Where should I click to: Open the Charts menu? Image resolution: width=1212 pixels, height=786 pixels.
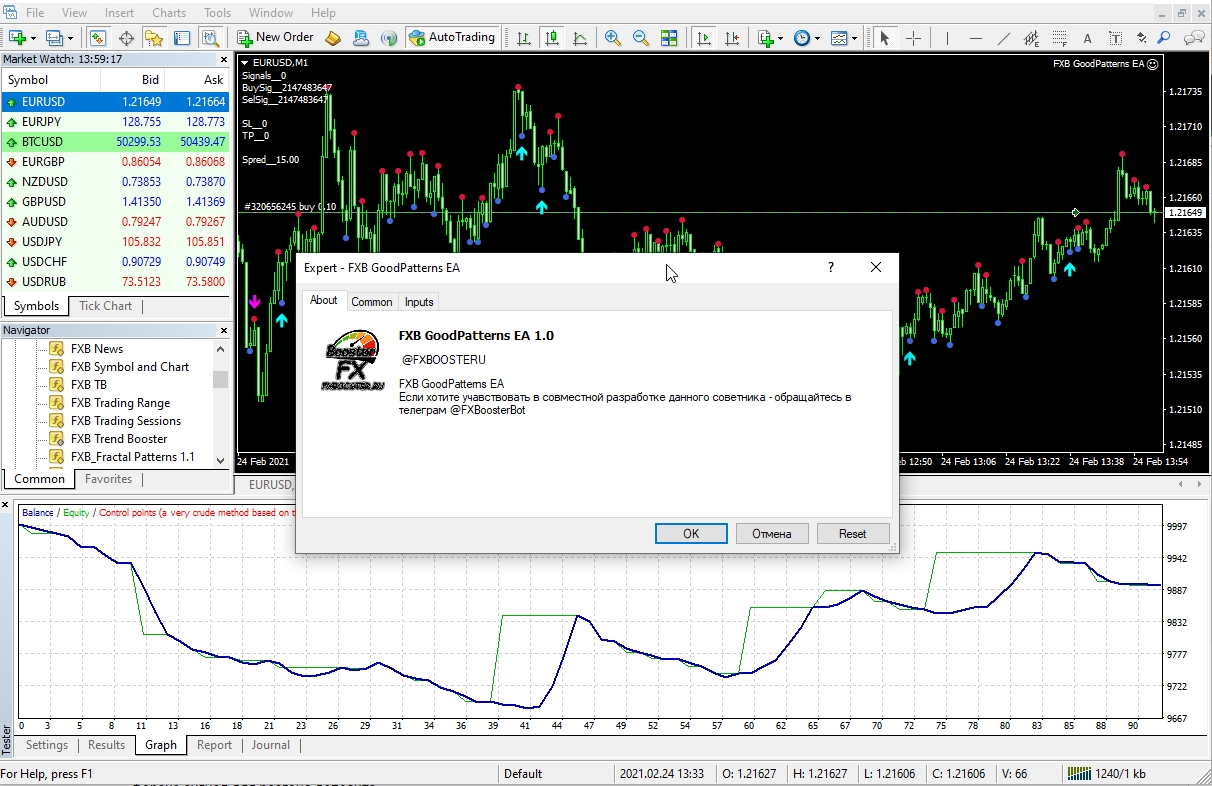pyautogui.click(x=169, y=13)
